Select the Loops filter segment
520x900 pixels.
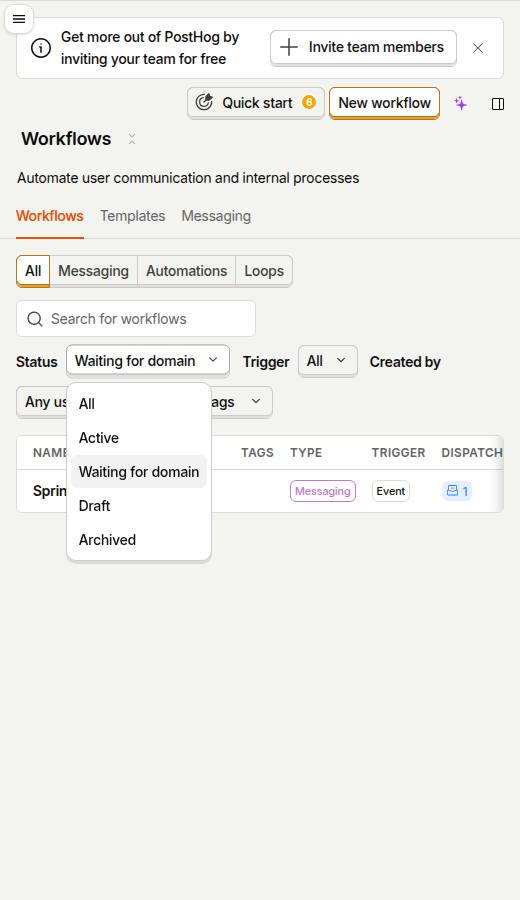[264, 271]
